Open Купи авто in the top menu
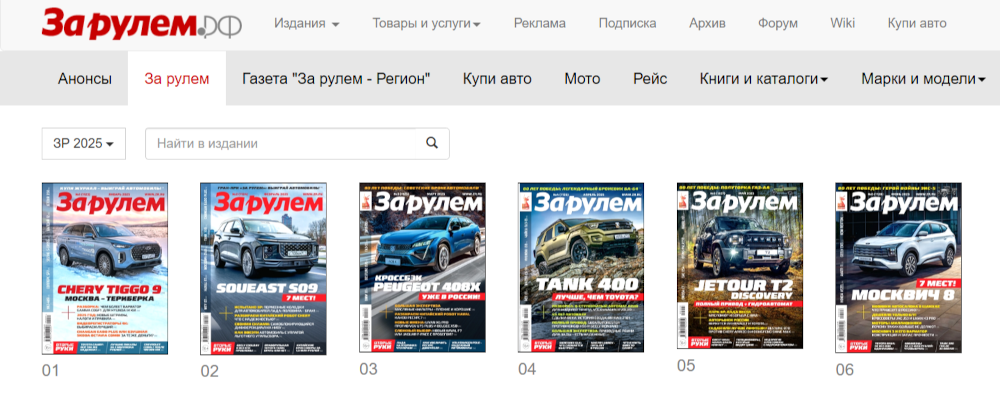The width and height of the screenshot is (1000, 407). (x=917, y=24)
